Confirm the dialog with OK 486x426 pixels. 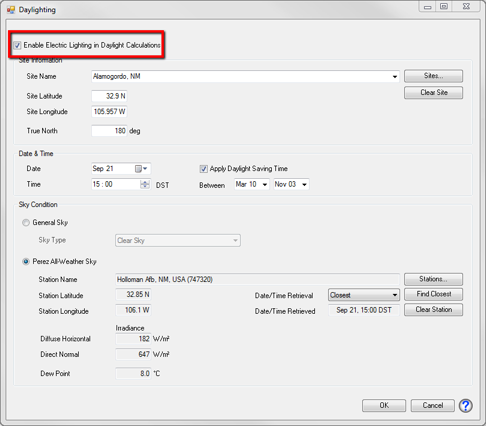tap(384, 405)
